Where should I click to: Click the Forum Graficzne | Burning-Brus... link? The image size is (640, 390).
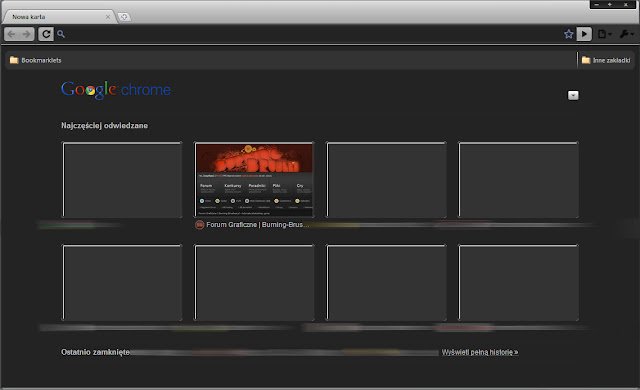pyautogui.click(x=258, y=225)
